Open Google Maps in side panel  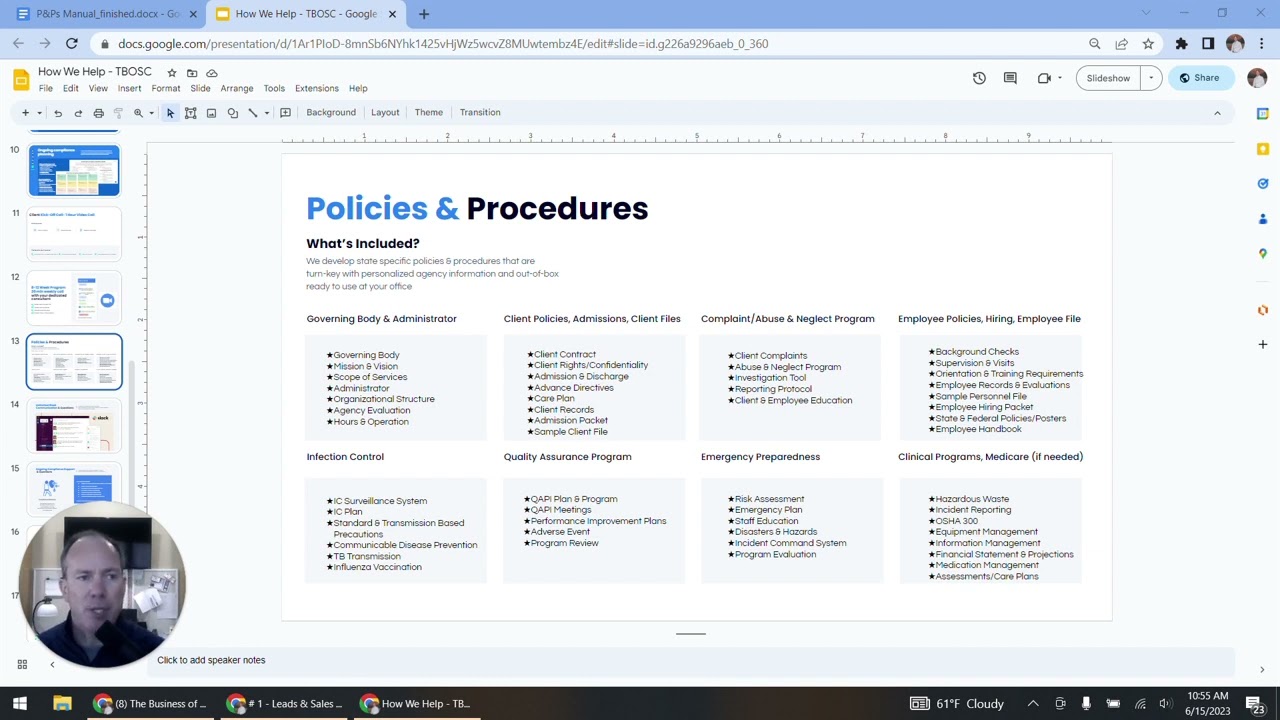tap(1263, 254)
